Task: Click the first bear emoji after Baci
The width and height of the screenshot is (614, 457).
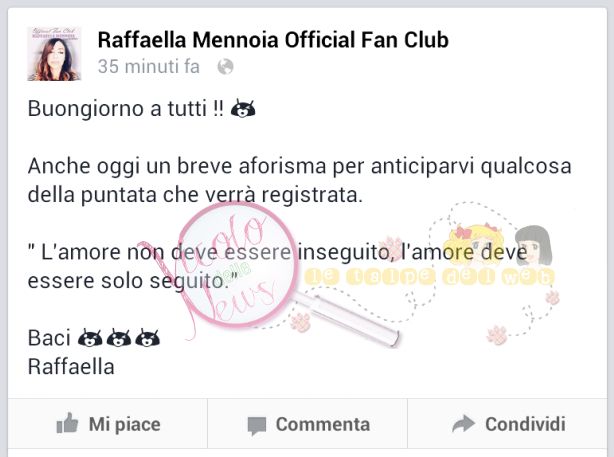Action: pyautogui.click(x=90, y=338)
